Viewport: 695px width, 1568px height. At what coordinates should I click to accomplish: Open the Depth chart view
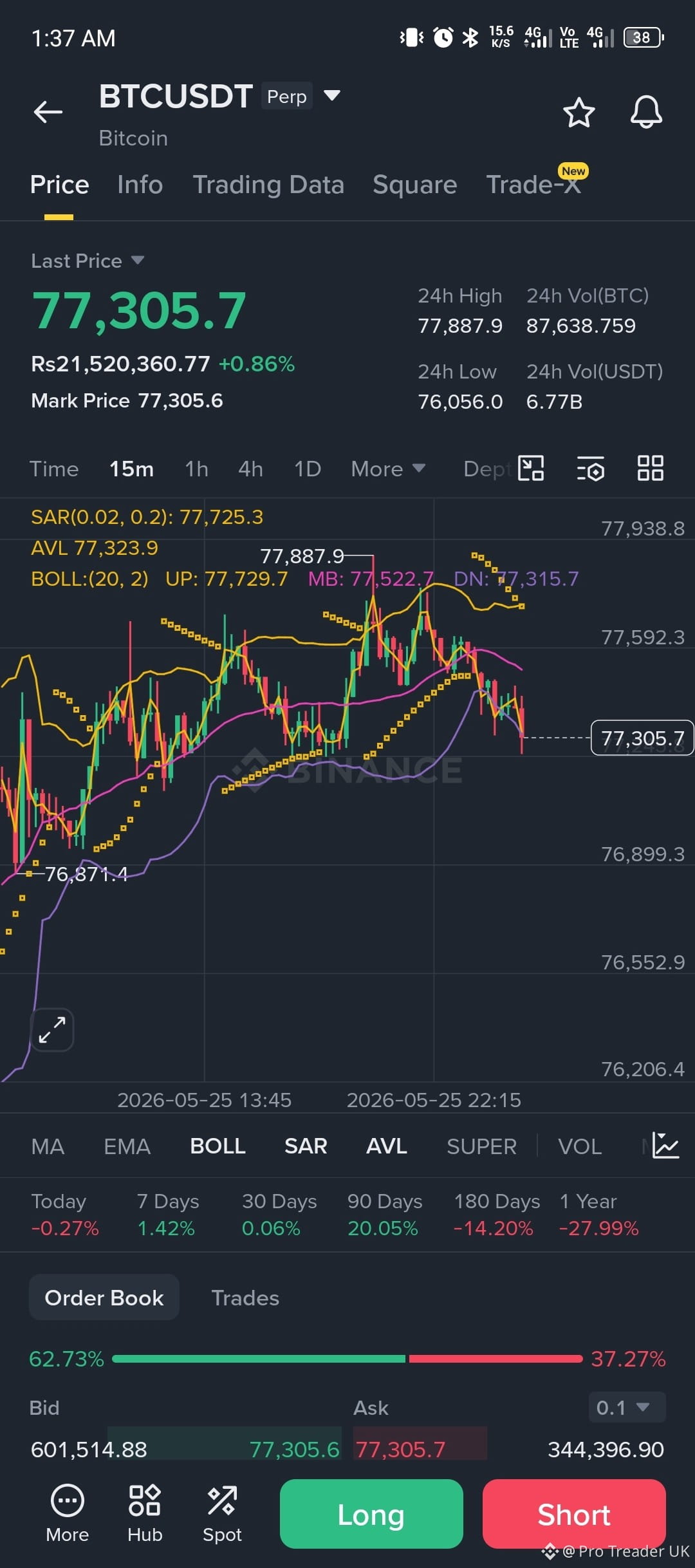[488, 469]
